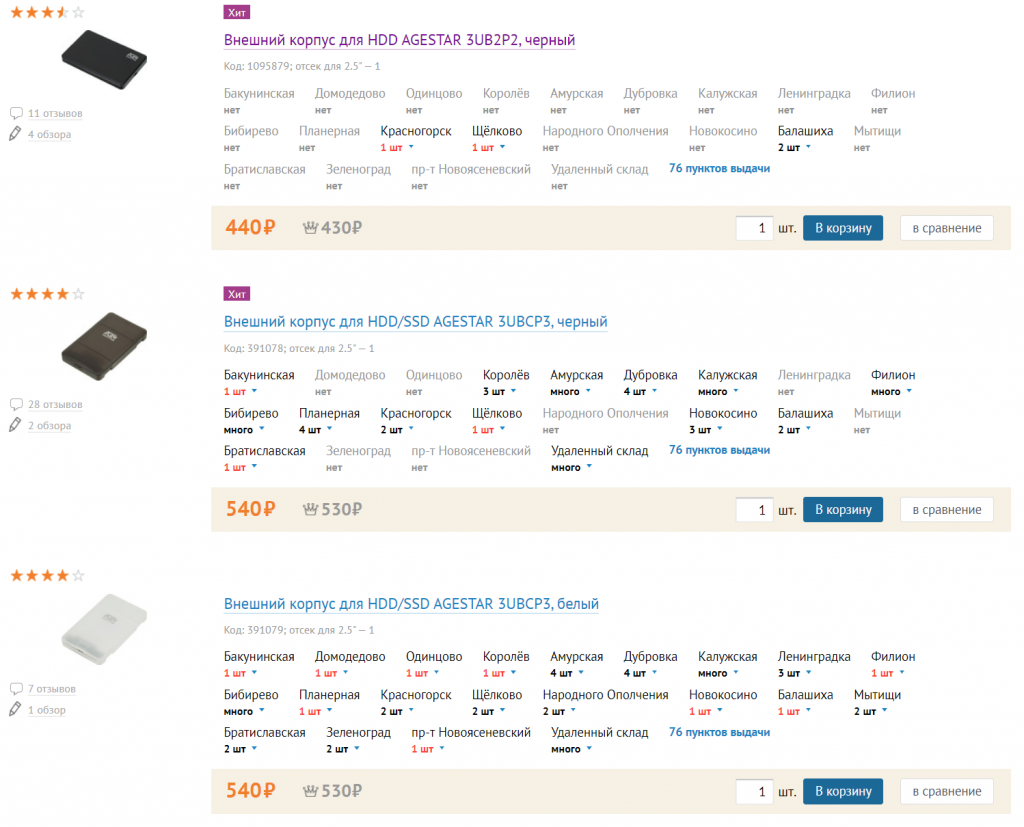The height and width of the screenshot is (827, 1024).
Task: Click the pencil icon beside 1 обзор
Action: click(15, 710)
